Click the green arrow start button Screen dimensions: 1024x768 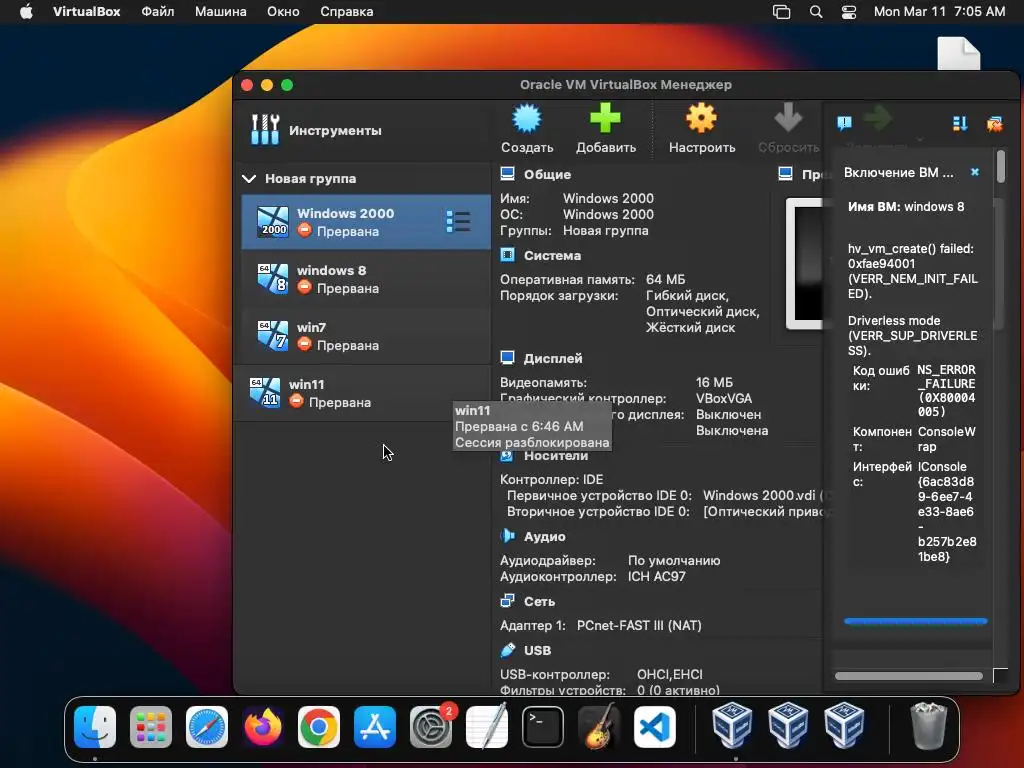(x=878, y=120)
